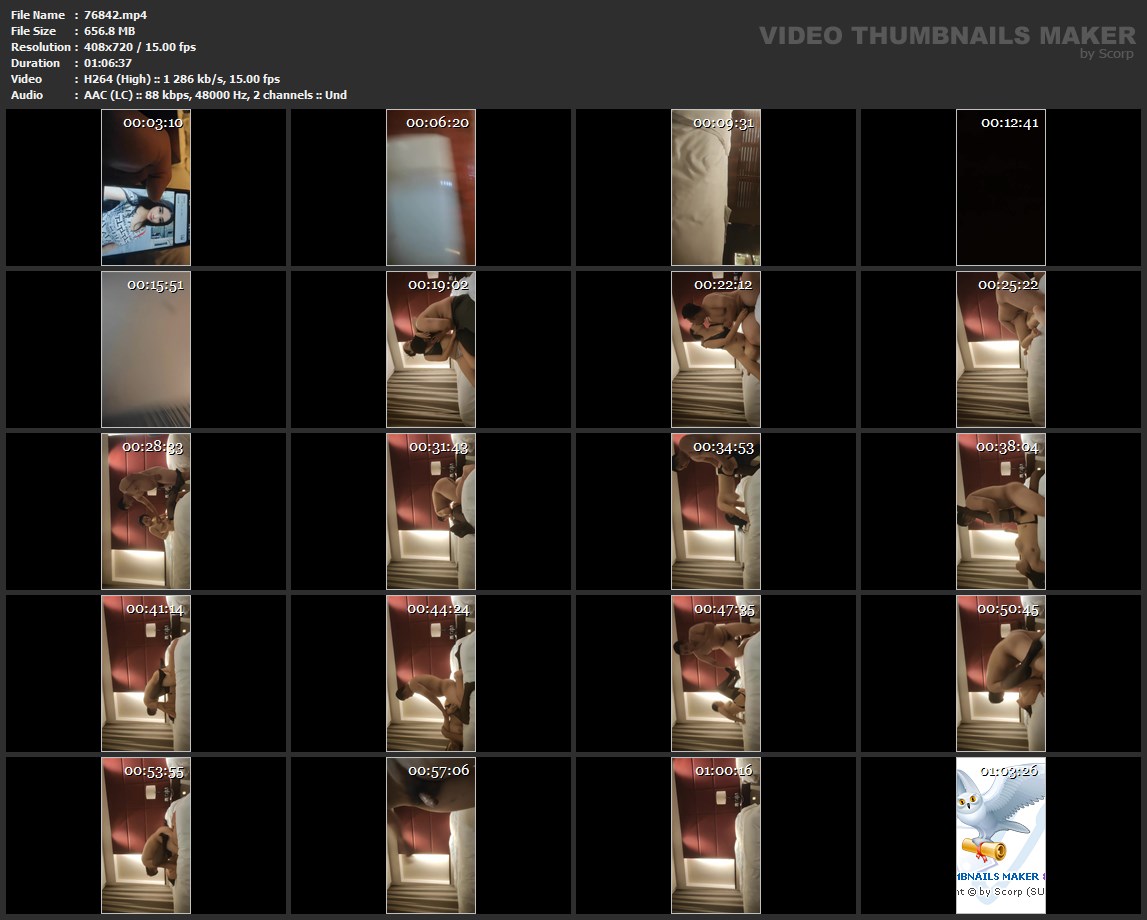This screenshot has width=1147, height=920.
Task: Pick the thumbnail at 00:41:14
Action: [146, 673]
